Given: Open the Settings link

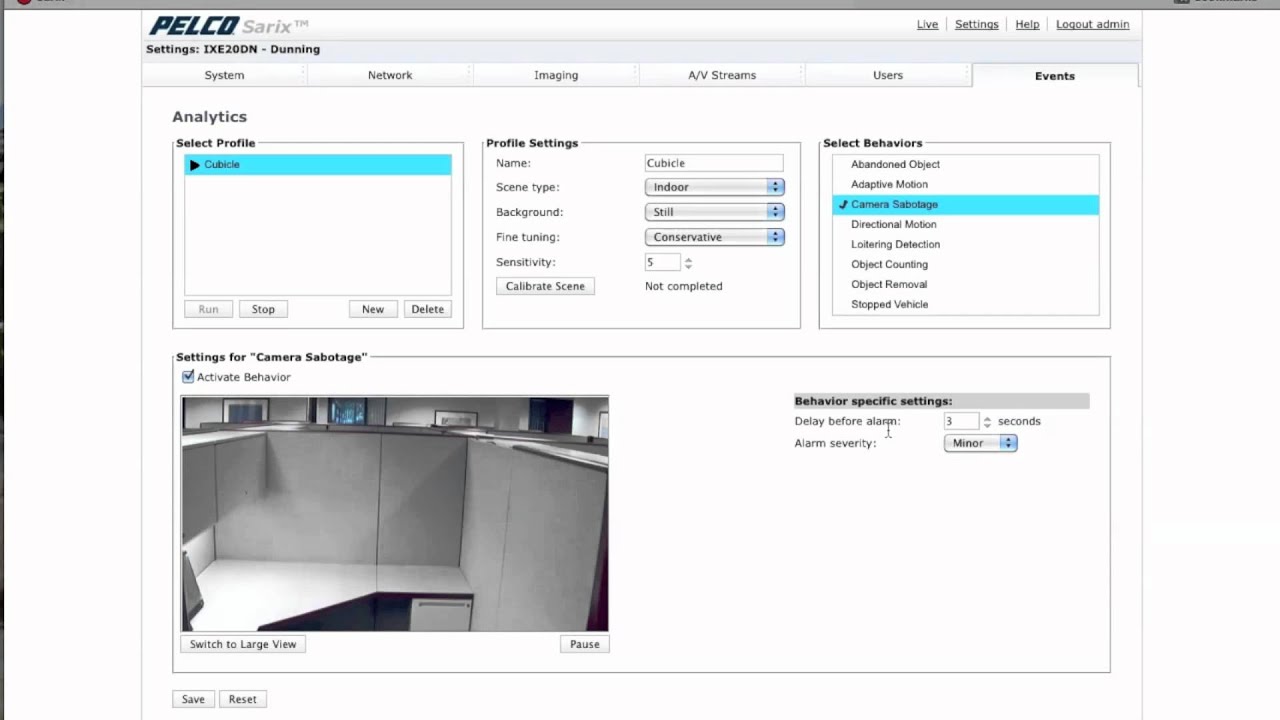Looking at the screenshot, I should [977, 24].
